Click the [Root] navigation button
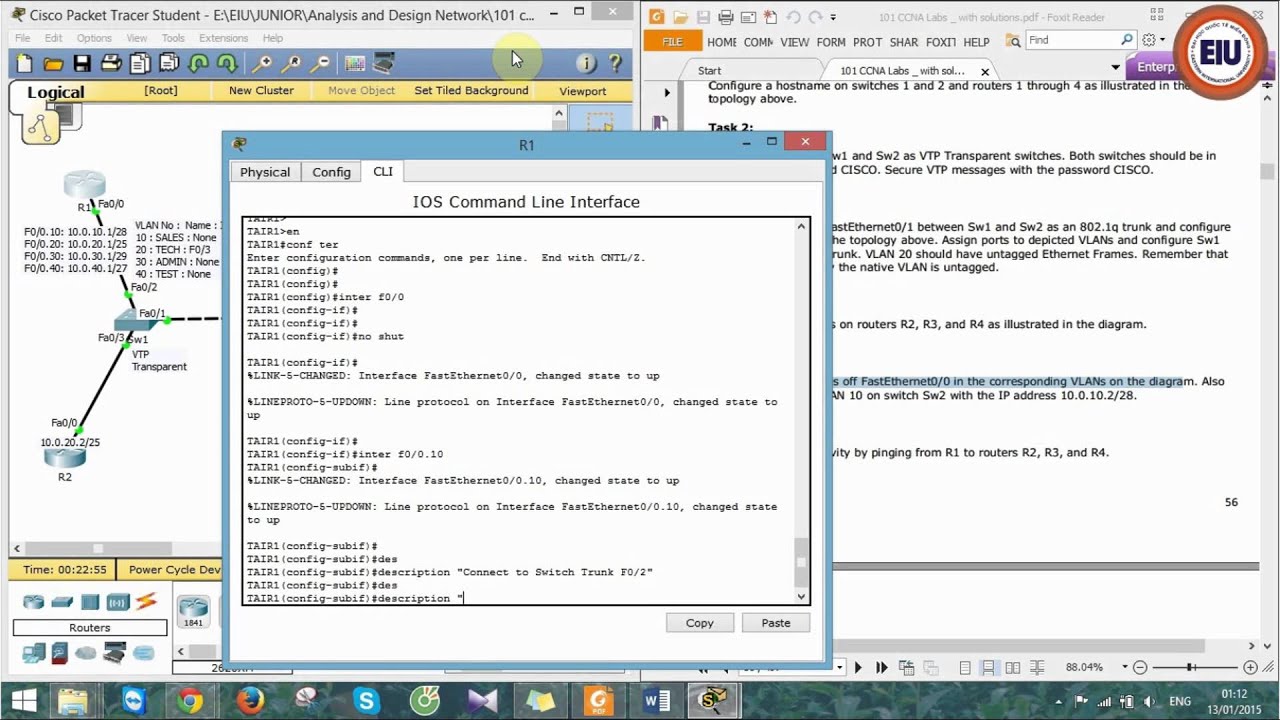This screenshot has height=720, width=1280. (161, 90)
